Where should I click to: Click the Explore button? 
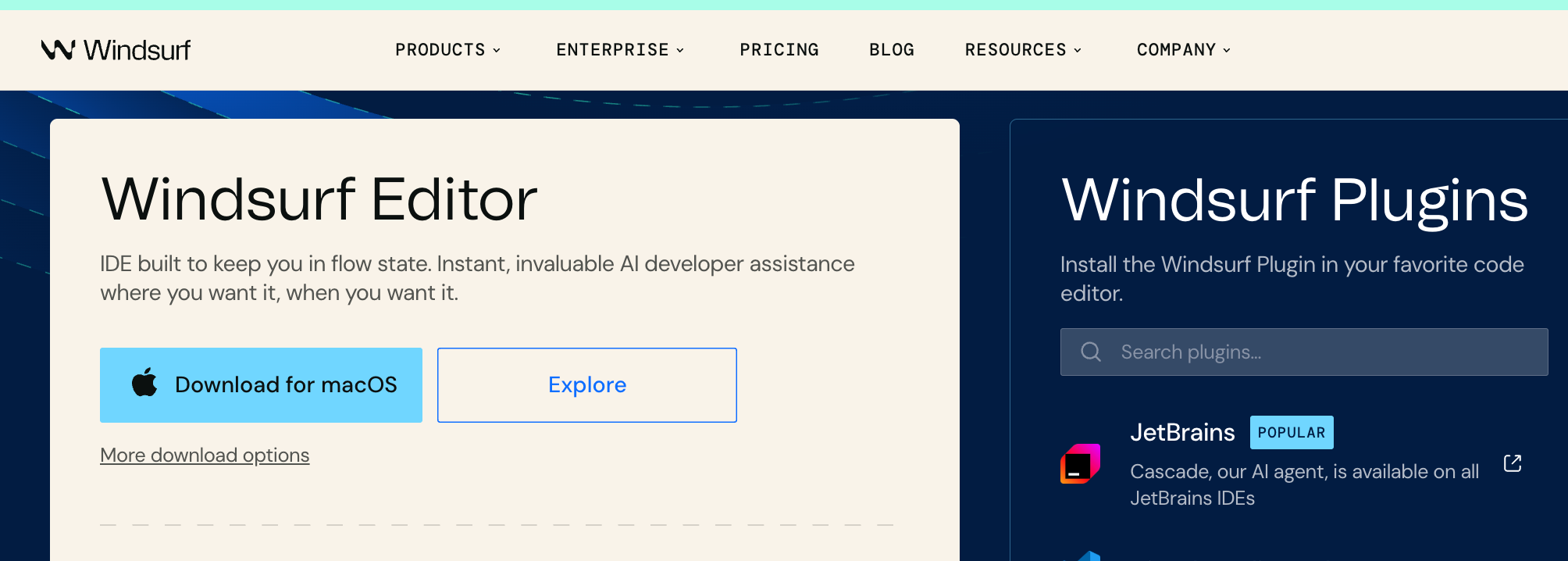click(587, 385)
